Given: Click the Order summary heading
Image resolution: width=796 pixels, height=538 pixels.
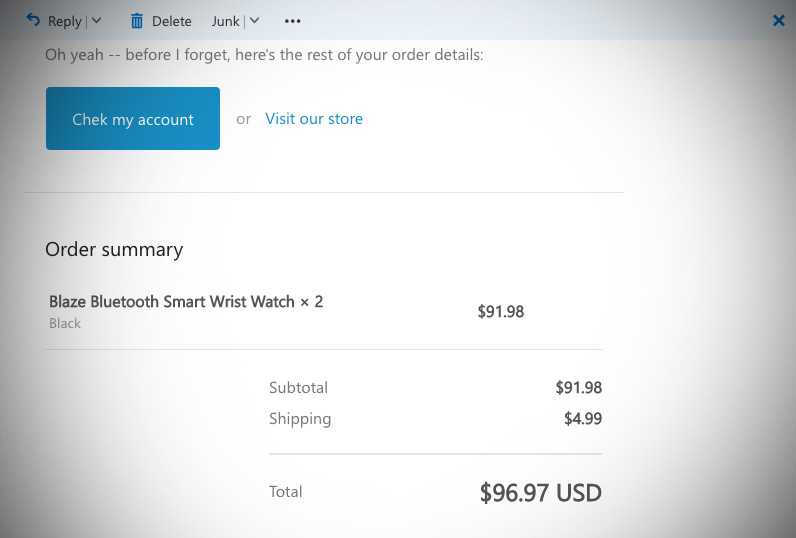Looking at the screenshot, I should [114, 250].
